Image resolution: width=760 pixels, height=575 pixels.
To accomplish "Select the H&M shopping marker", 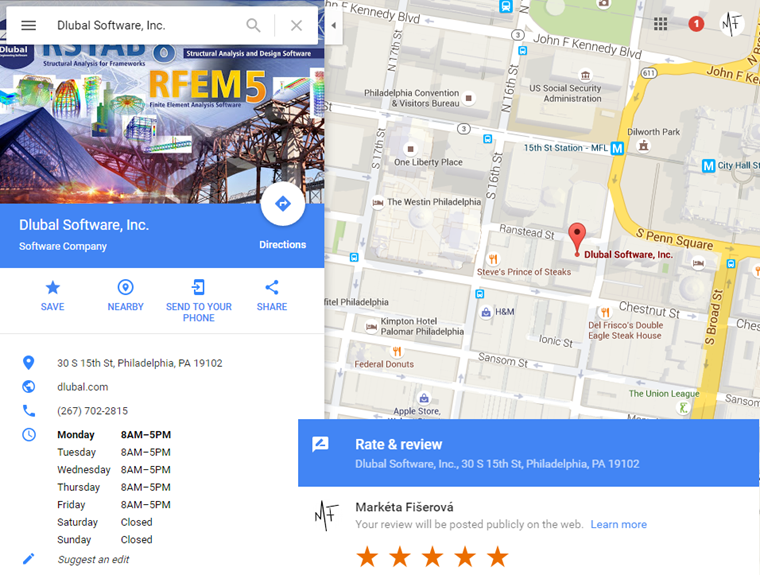I will [486, 312].
